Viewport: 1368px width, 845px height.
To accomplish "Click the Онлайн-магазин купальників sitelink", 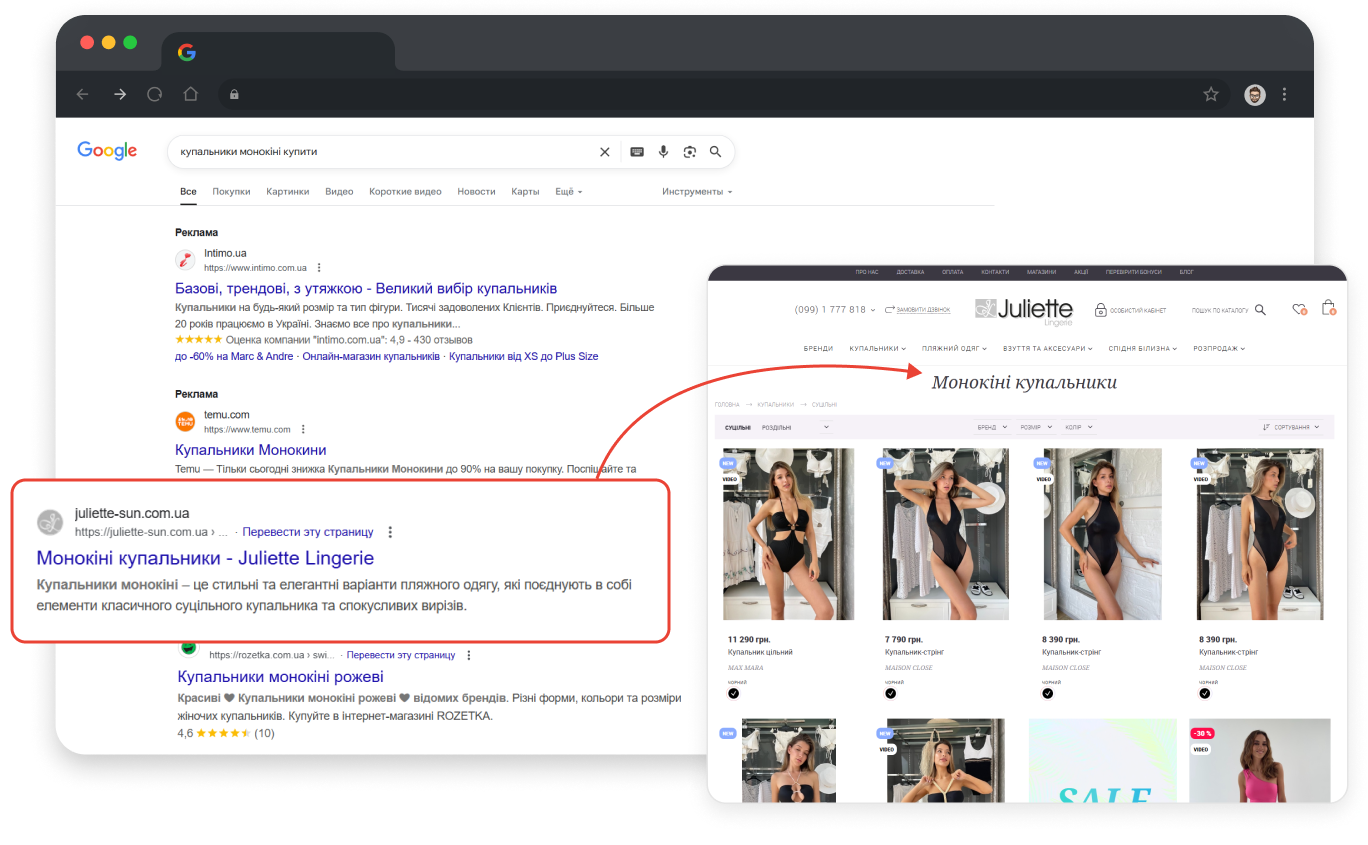I will pos(371,356).
